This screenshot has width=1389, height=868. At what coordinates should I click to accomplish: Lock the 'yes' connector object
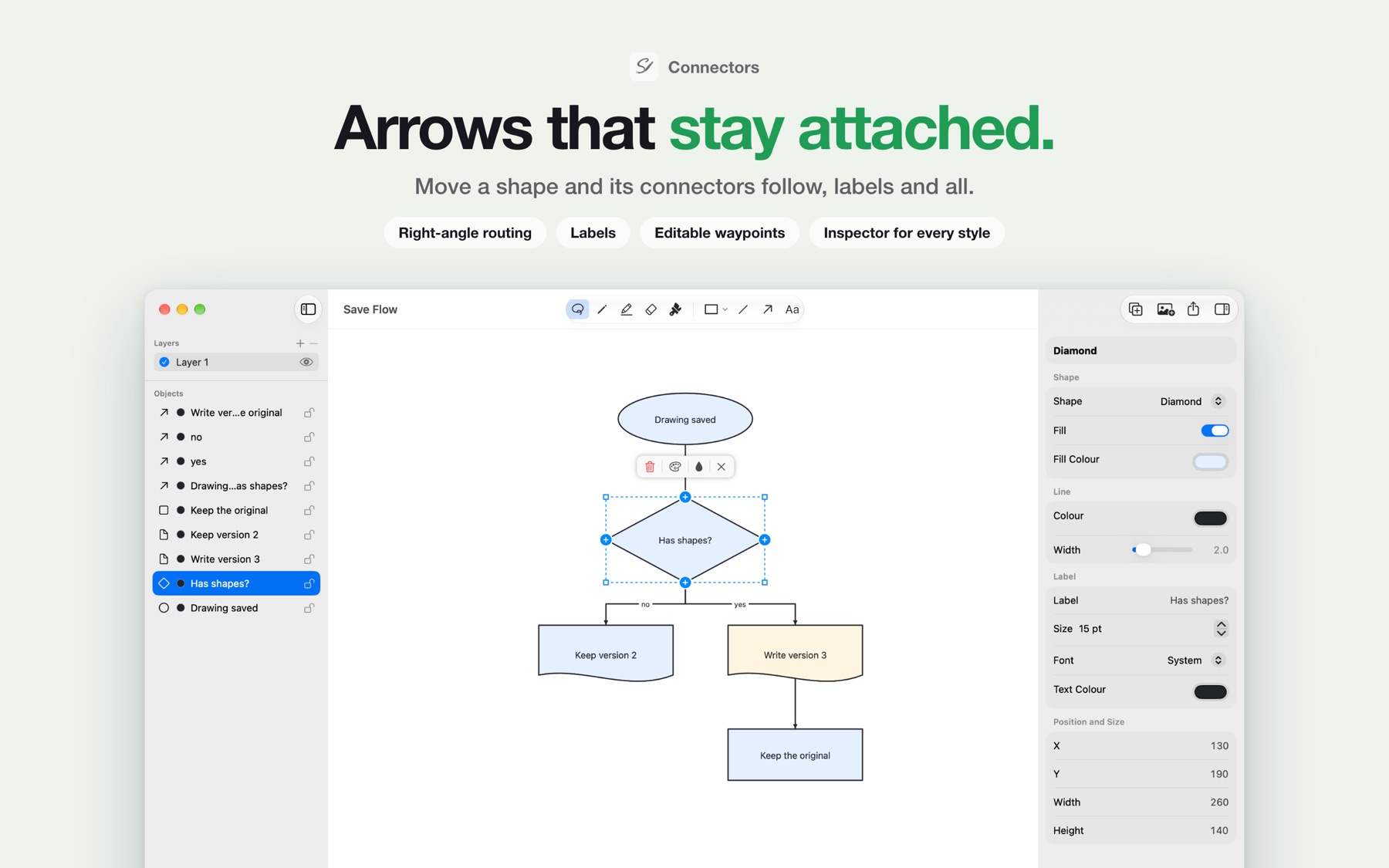309,461
